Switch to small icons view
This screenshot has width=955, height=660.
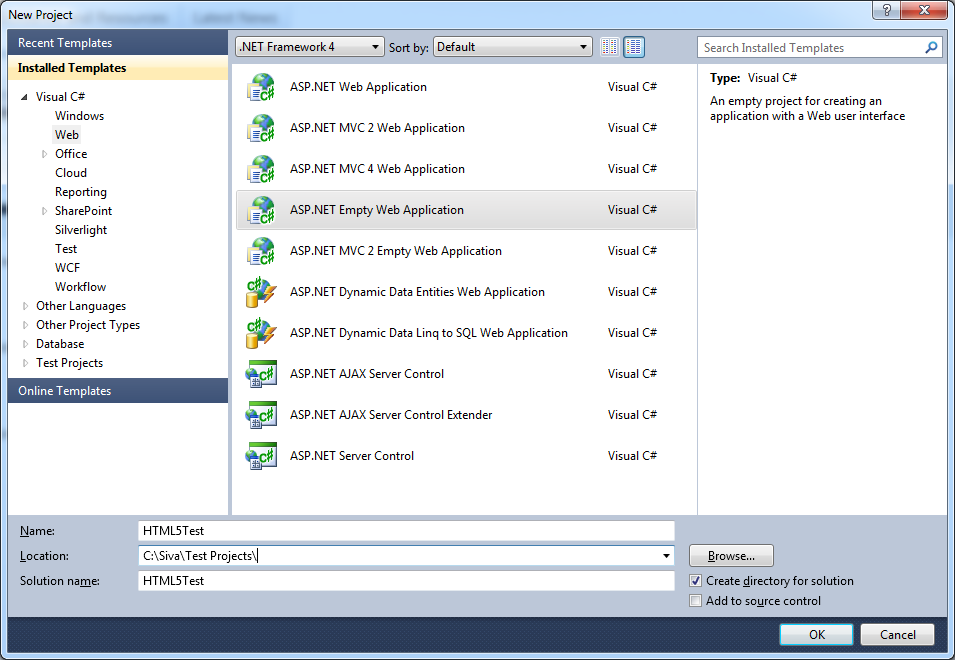click(610, 47)
